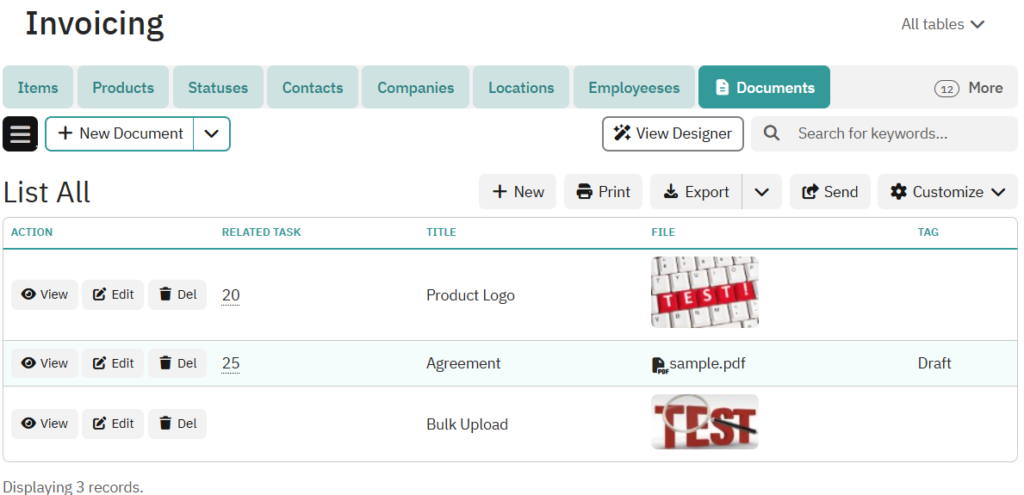Expand the All tables dropdown
Screen dimensions: 1024x495
click(x=942, y=24)
